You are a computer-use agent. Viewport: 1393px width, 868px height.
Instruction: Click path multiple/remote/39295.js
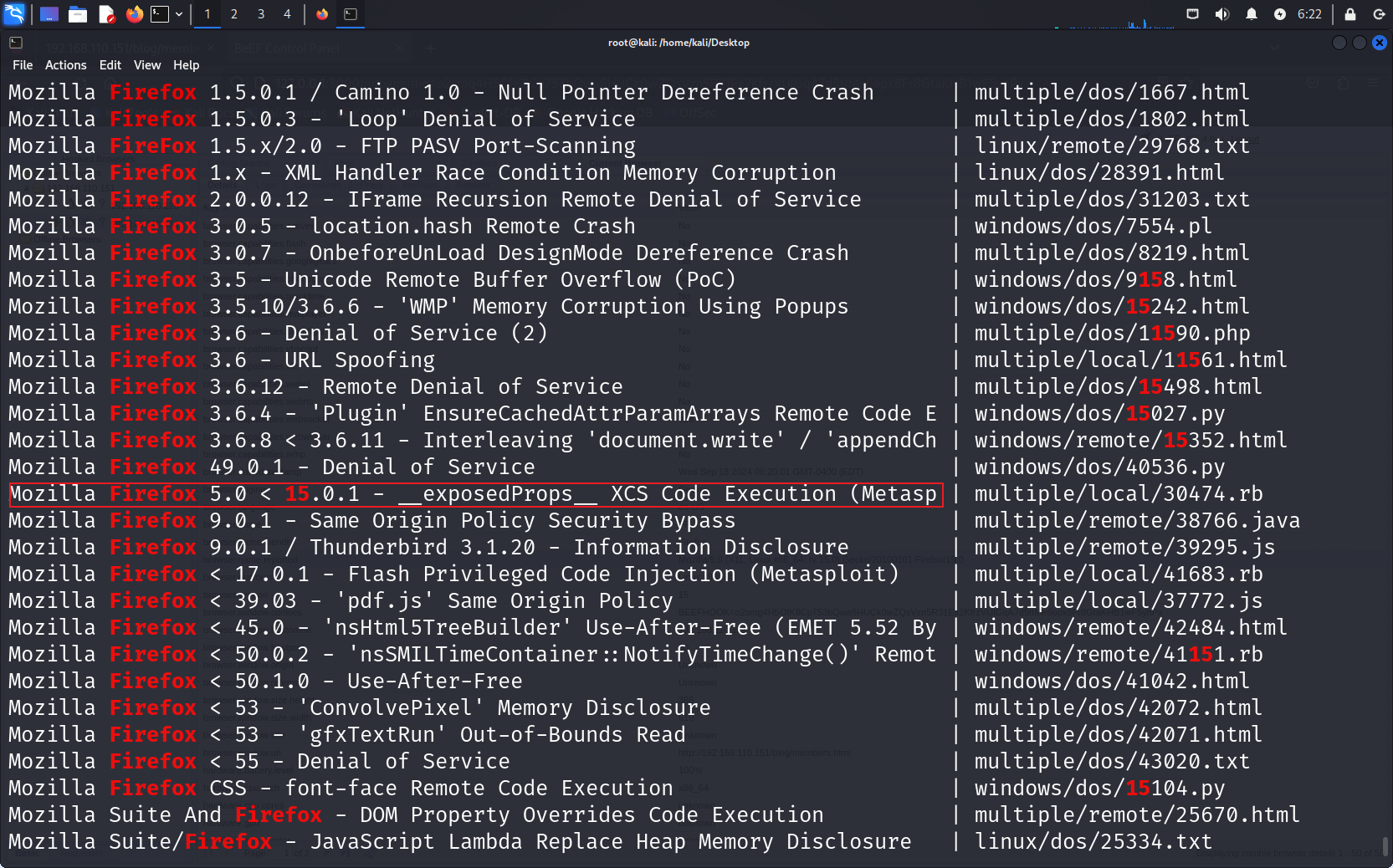click(x=1124, y=547)
